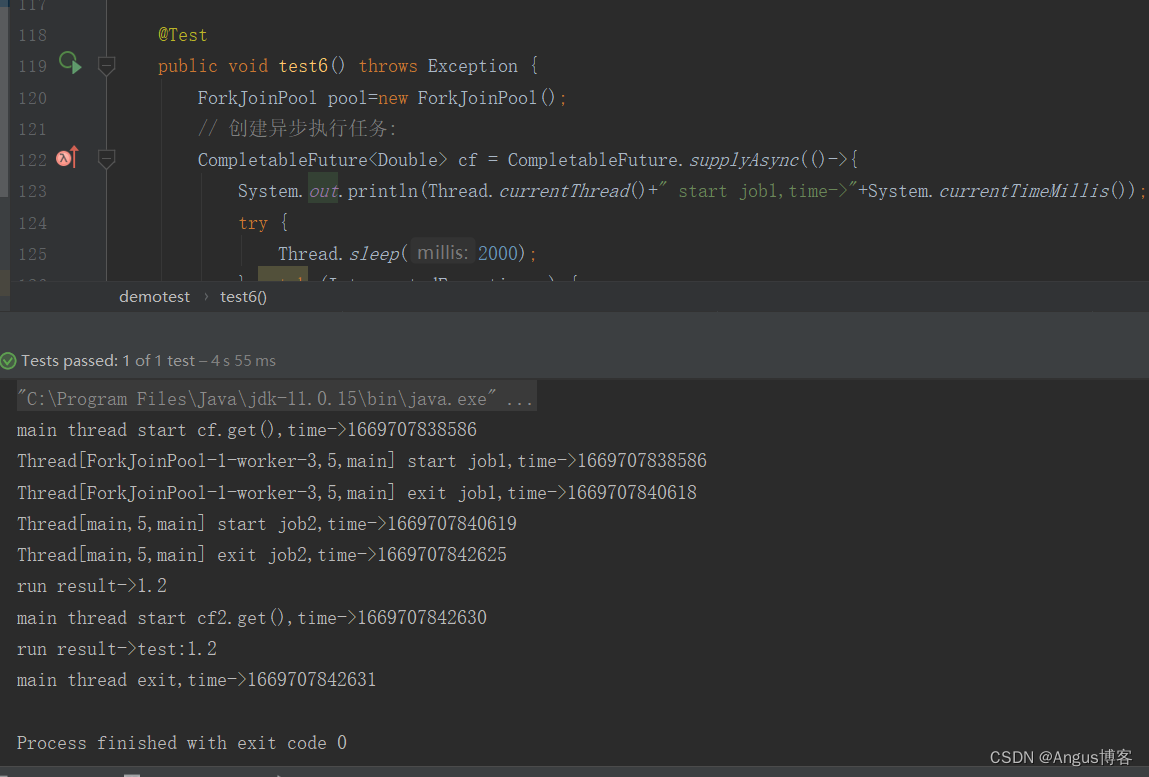
Task: Expand breadcrumb chevron between demotest and test6
Action: point(210,296)
